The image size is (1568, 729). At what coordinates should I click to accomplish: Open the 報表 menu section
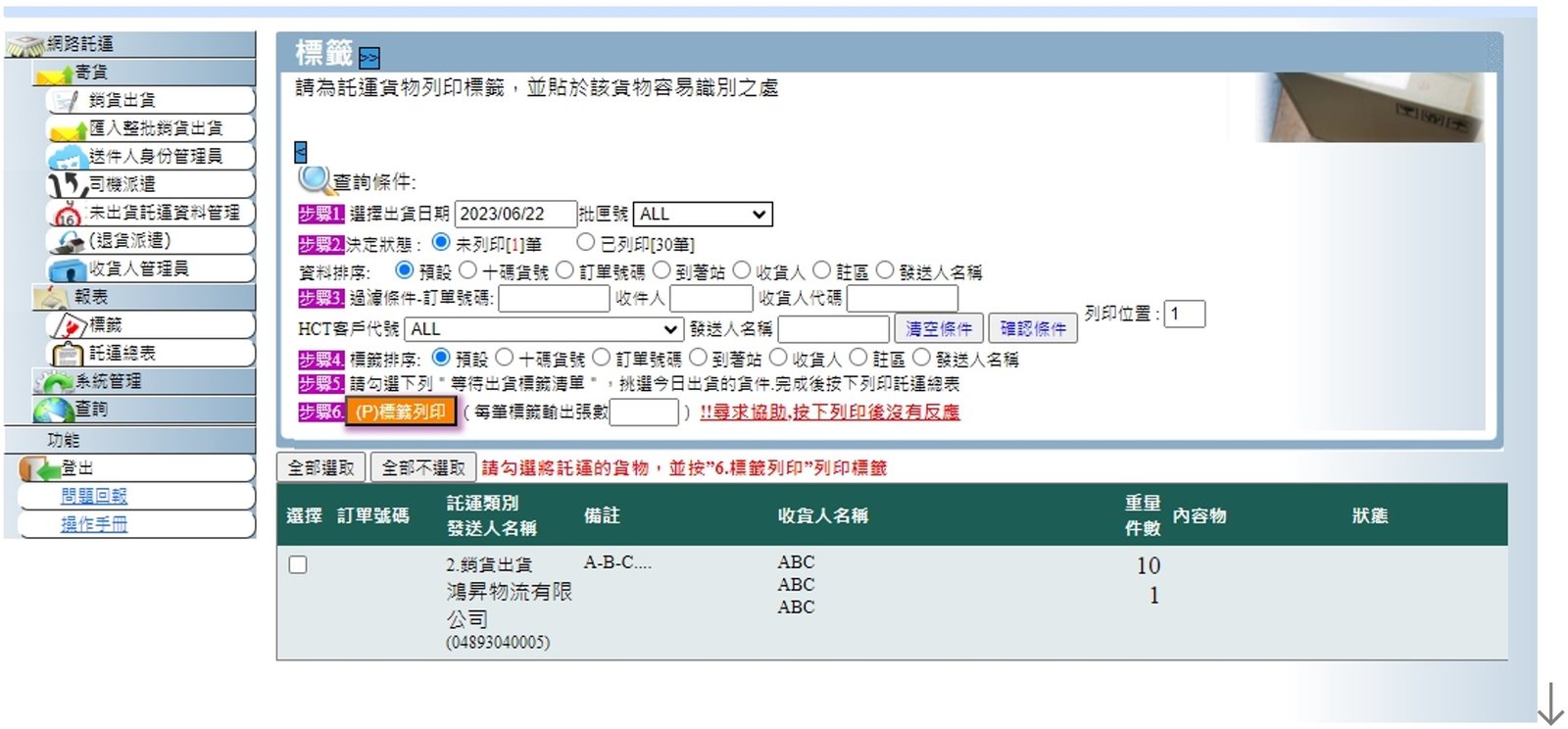point(90,297)
